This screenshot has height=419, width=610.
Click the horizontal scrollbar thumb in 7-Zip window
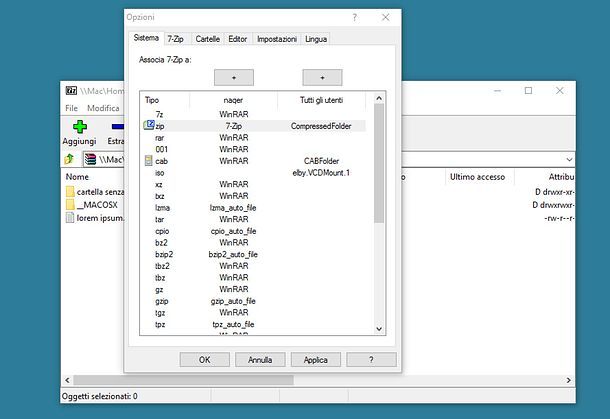coord(183,380)
